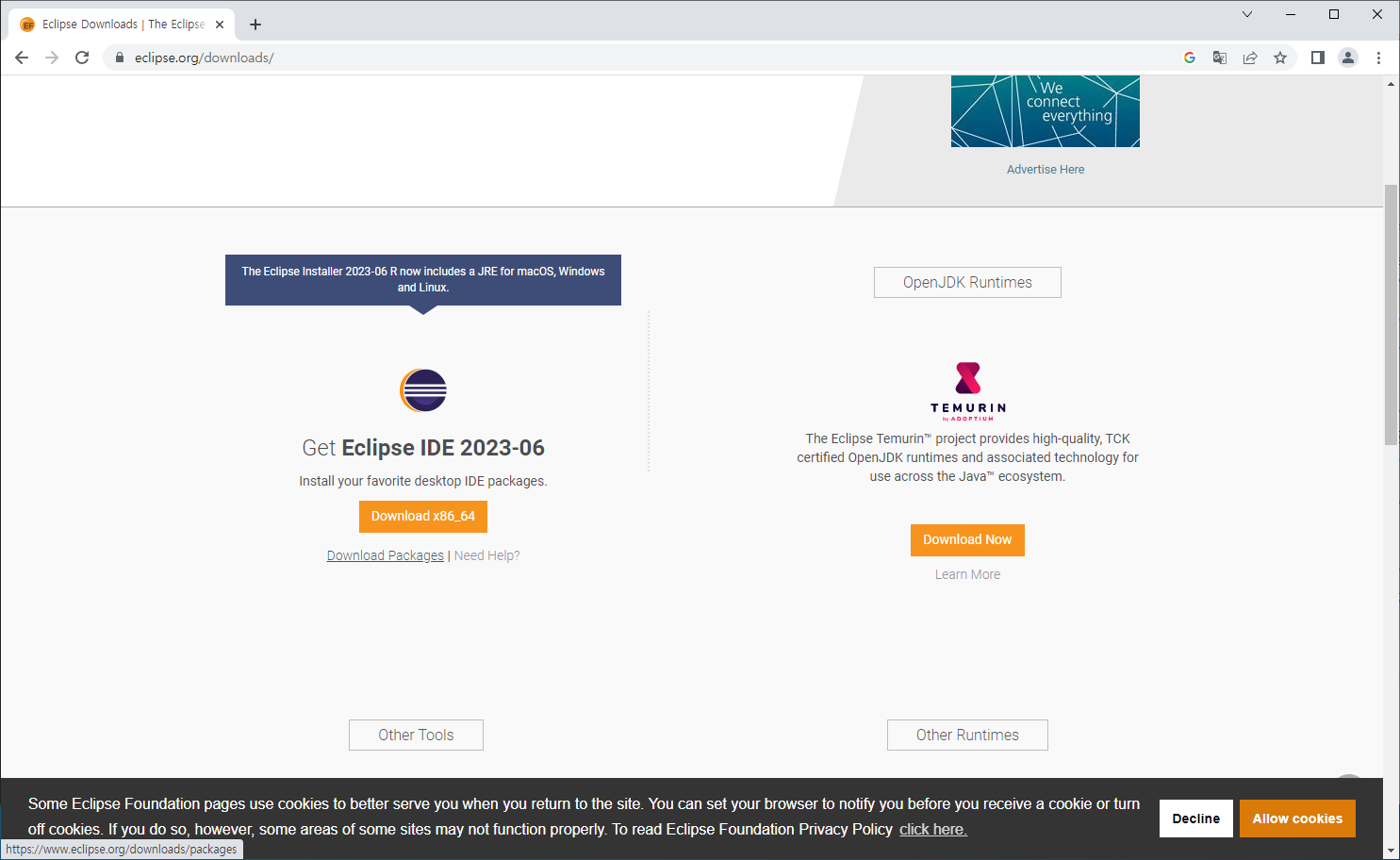Viewport: 1400px width, 860px height.
Task: Click Allow cookies button
Action: 1297,819
